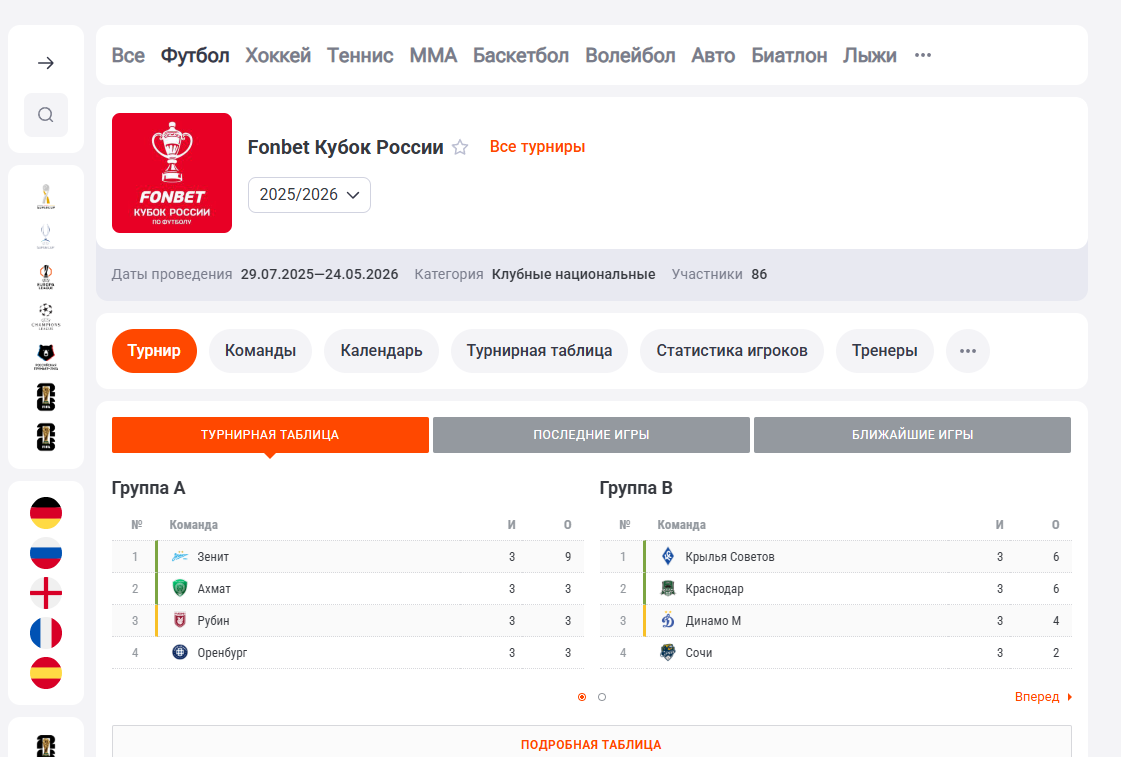The image size is (1121, 757).
Task: Open the Тренеры section pill
Action: coord(885,351)
